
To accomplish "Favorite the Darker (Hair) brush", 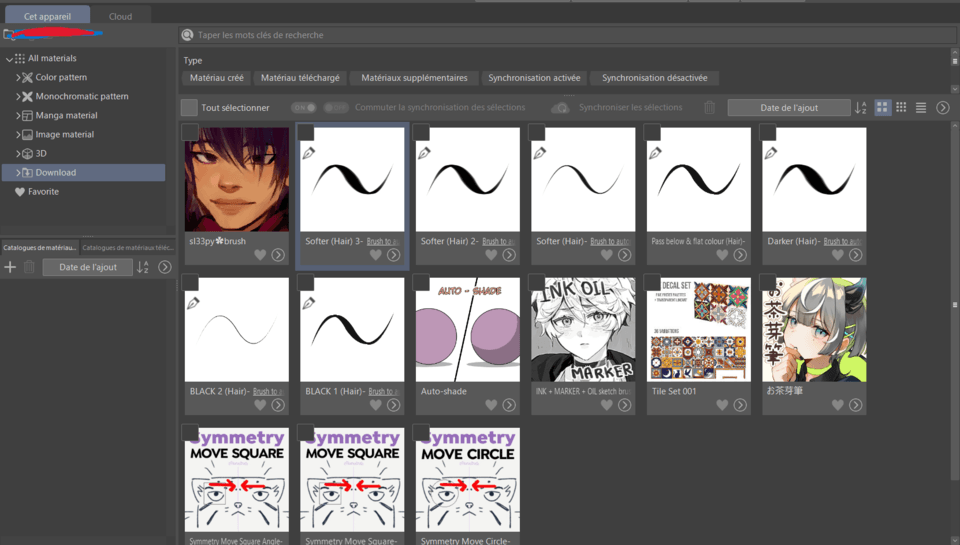I will 838,255.
